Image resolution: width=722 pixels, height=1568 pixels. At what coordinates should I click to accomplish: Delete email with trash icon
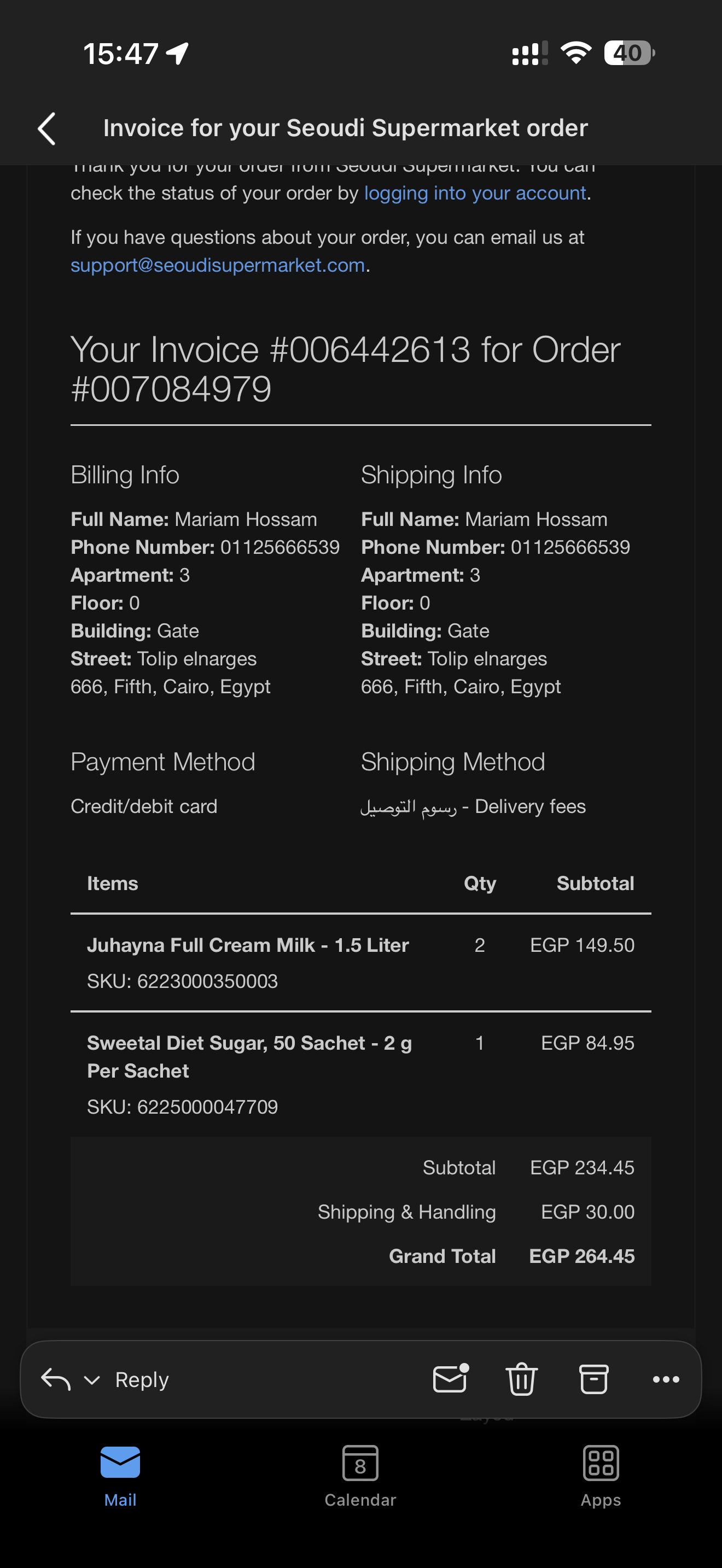pyautogui.click(x=521, y=1379)
